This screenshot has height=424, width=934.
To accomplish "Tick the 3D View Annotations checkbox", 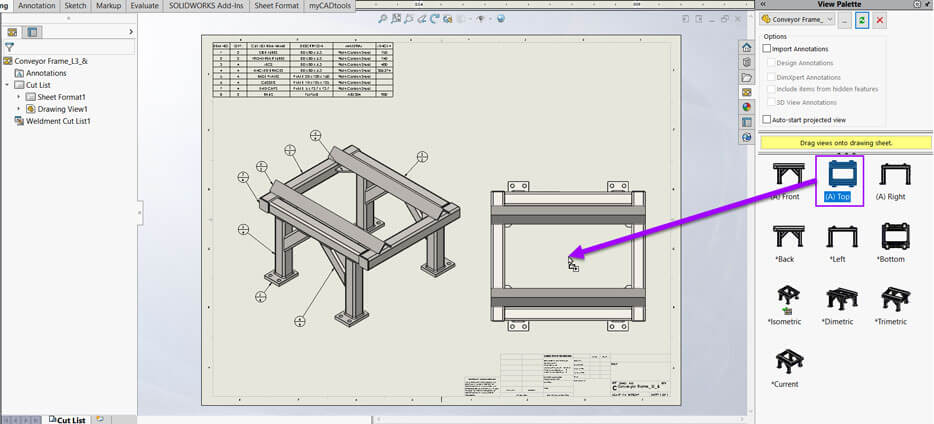I will click(771, 102).
